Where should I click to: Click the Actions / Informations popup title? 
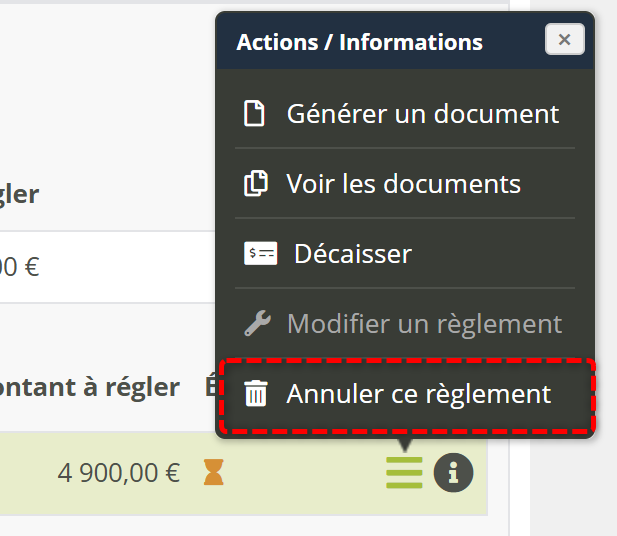click(x=359, y=42)
